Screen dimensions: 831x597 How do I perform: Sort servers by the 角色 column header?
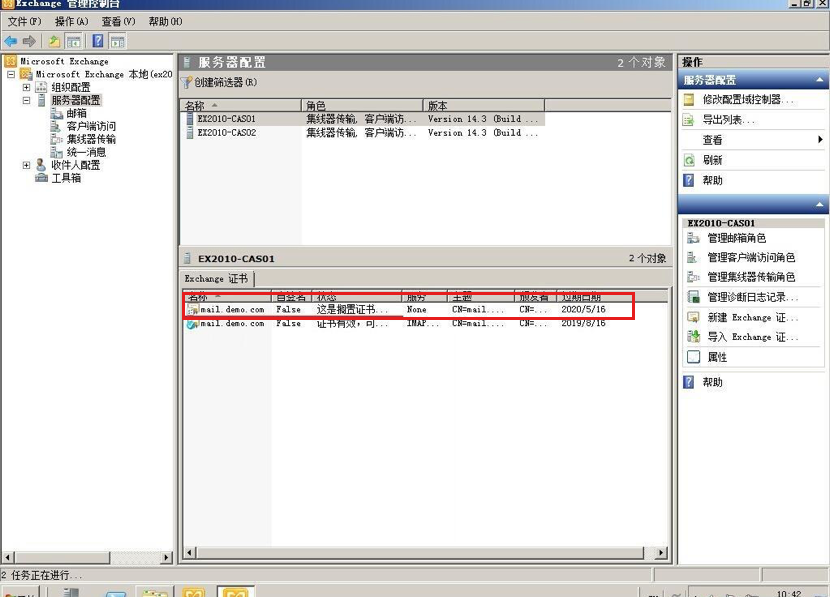363,106
